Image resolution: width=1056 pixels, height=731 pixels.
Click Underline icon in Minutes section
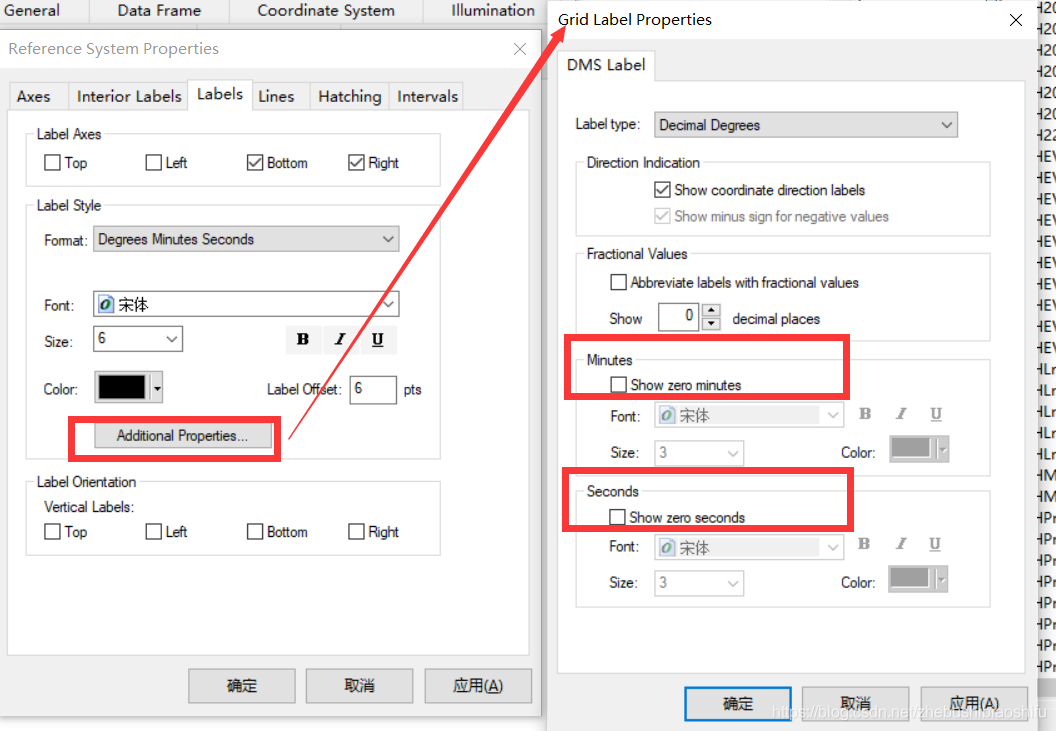[x=936, y=414]
